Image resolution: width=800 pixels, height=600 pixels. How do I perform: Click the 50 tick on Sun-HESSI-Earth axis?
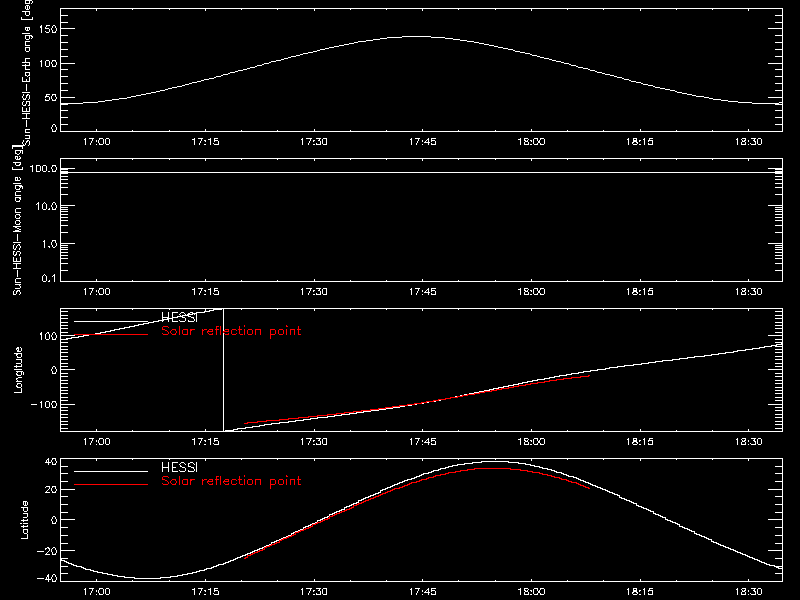pyautogui.click(x=51, y=97)
